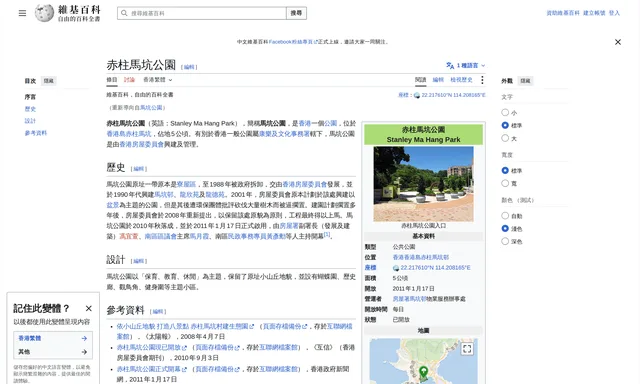Open the 香港繁體 variant dropdown
The image size is (640, 384).
click(158, 80)
